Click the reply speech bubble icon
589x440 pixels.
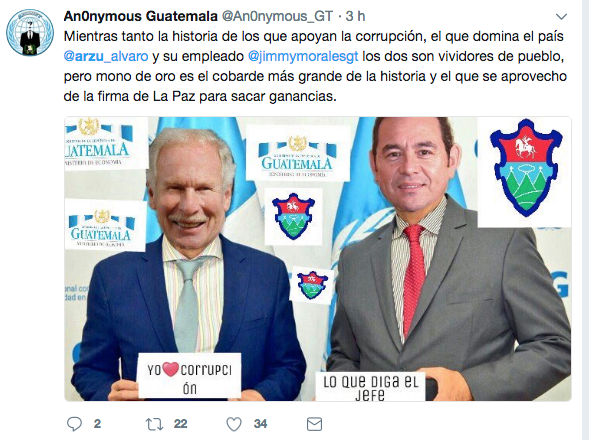coord(74,424)
